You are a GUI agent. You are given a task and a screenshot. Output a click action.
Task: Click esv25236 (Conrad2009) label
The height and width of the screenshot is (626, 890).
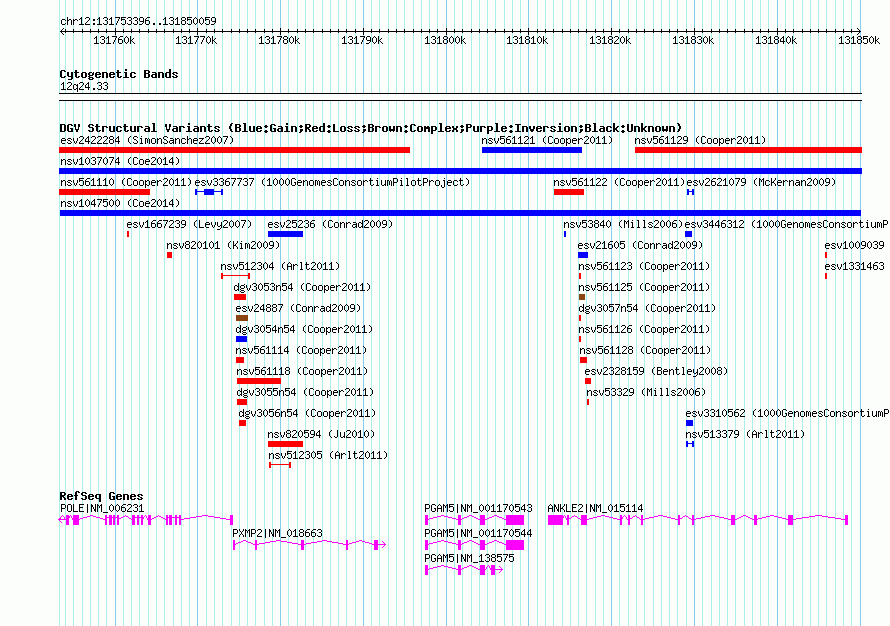330,224
